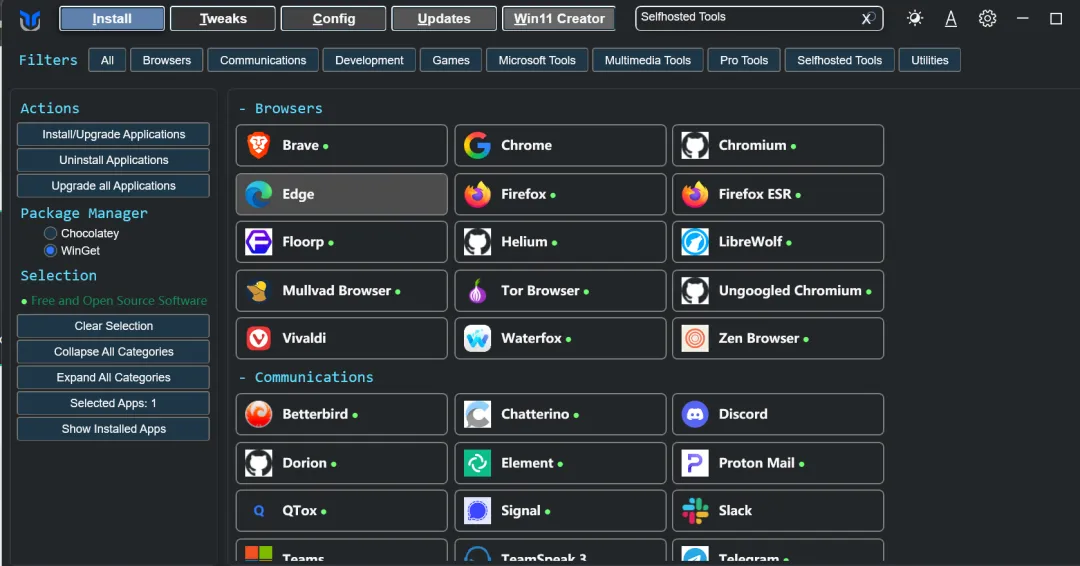1080x566 pixels.
Task: Click the Signal icon
Action: pos(477,510)
